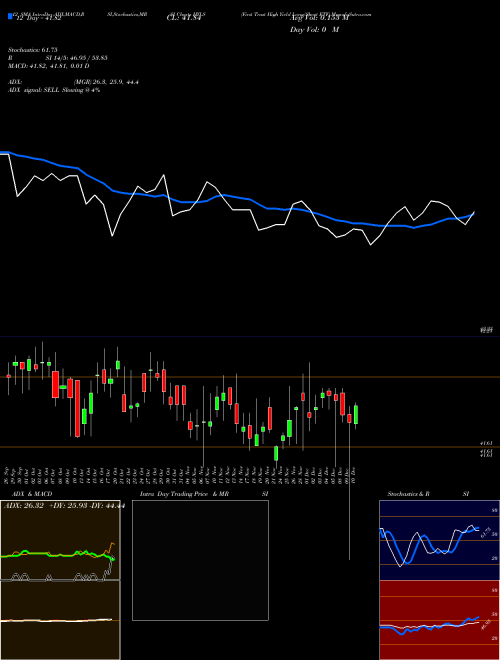Click the blue stochastics chart panel
This screenshot has height=660, width=500.
(x=439, y=540)
